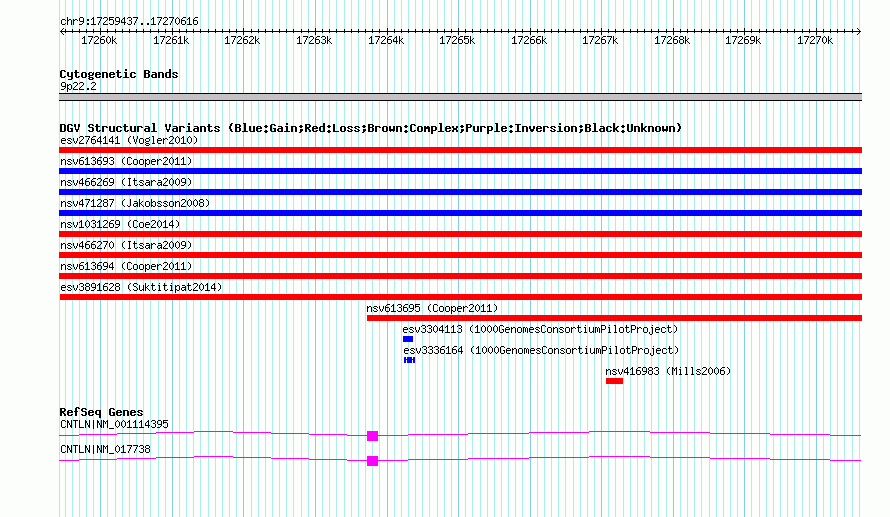
Task: Click the 'CNTLN|NM_001114395' gene label
Action: point(114,424)
